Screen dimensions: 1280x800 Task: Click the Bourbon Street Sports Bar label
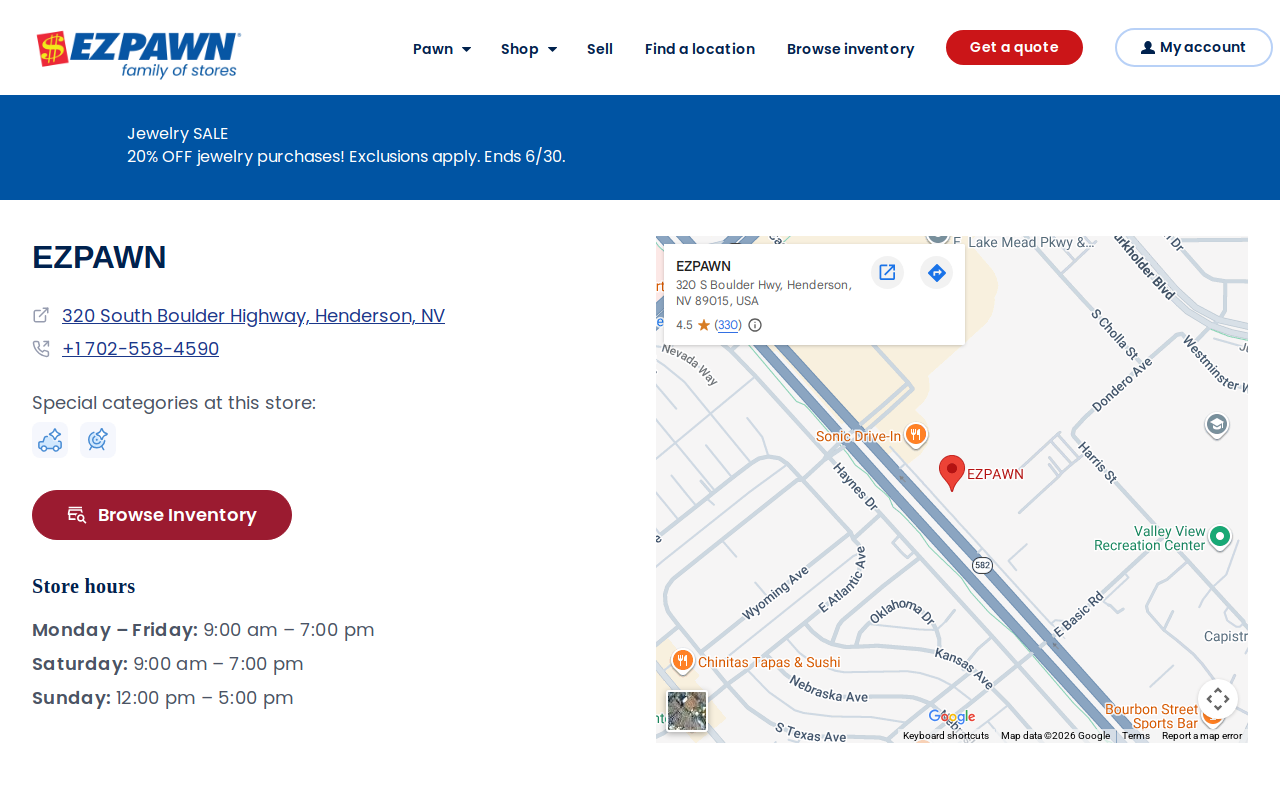point(1150,716)
